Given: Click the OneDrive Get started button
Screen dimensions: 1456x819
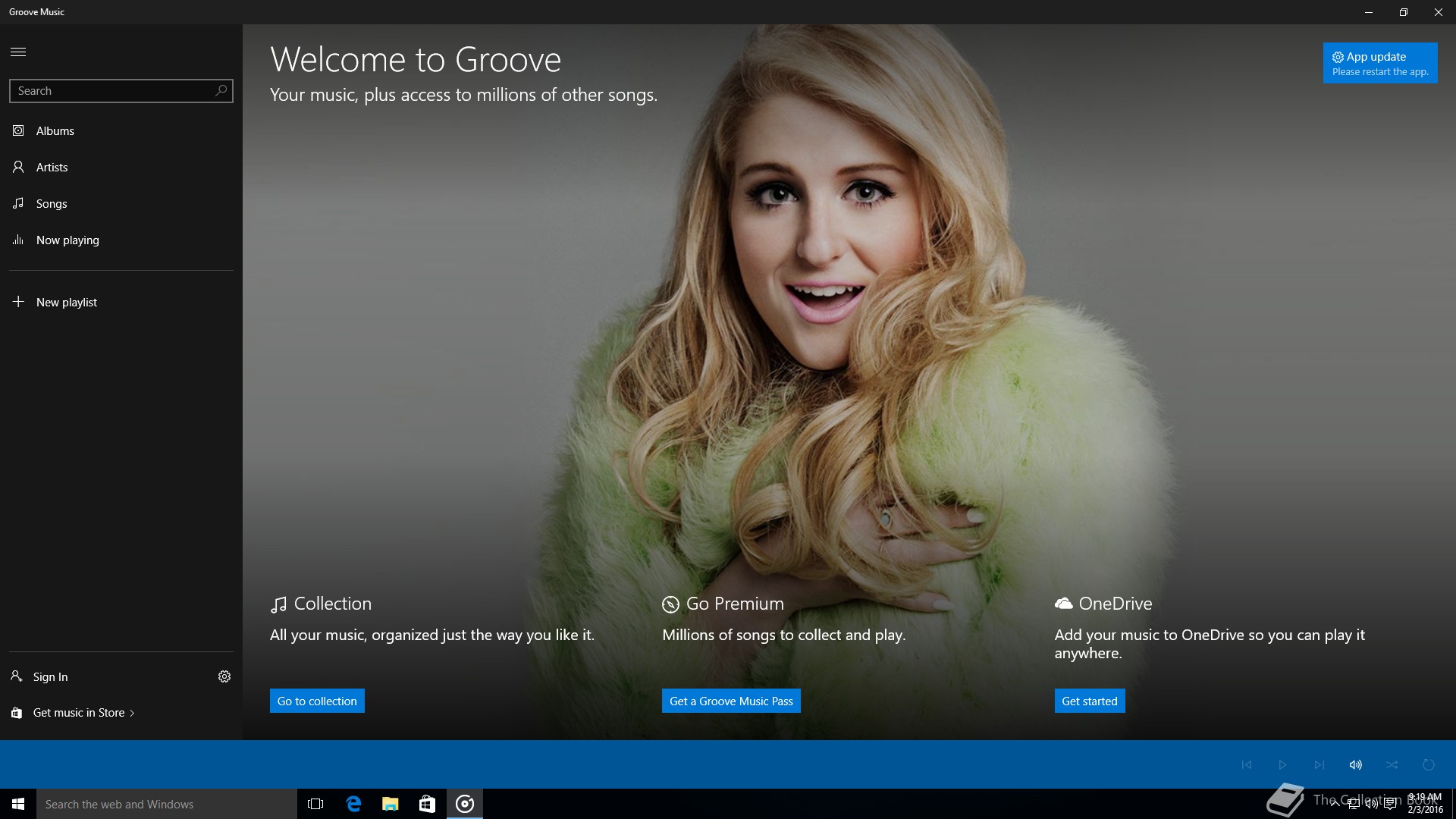Looking at the screenshot, I should [1090, 701].
